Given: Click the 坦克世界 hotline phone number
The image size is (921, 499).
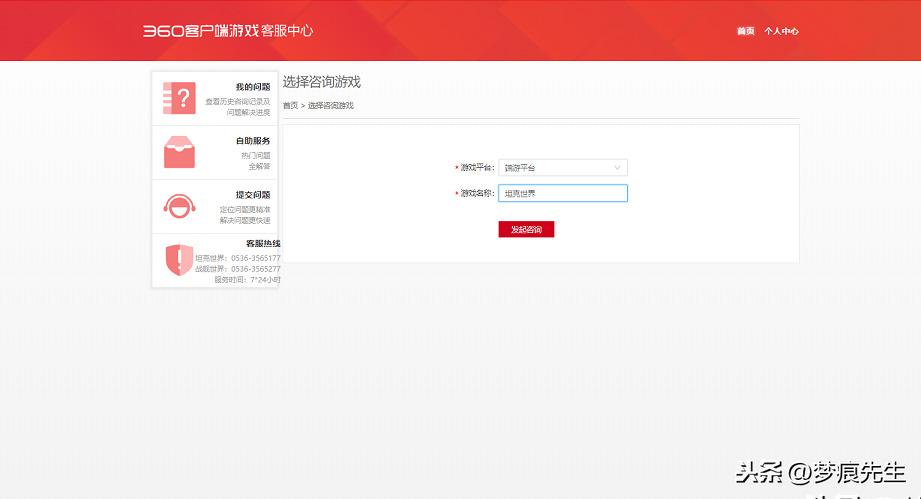Looking at the screenshot, I should (x=255, y=258).
